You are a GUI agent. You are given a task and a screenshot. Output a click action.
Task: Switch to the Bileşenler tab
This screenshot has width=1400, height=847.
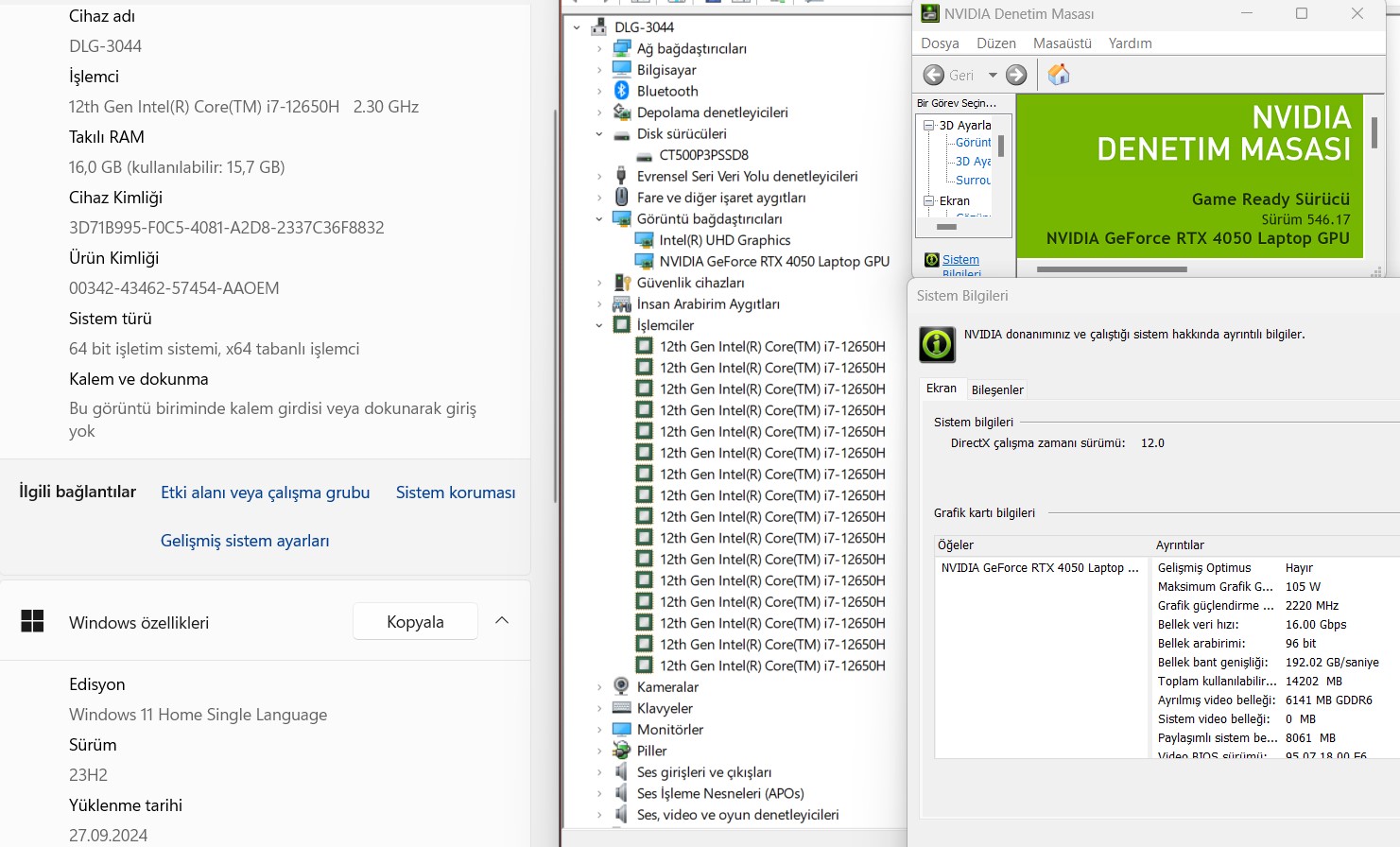pos(997,389)
